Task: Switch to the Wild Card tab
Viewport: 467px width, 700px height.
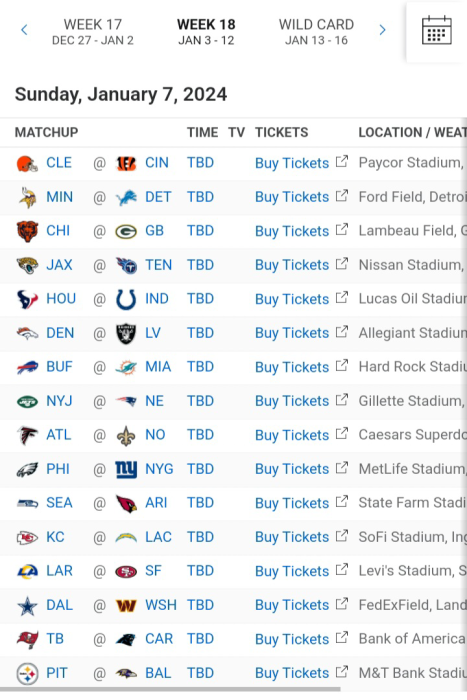Action: click(x=317, y=32)
